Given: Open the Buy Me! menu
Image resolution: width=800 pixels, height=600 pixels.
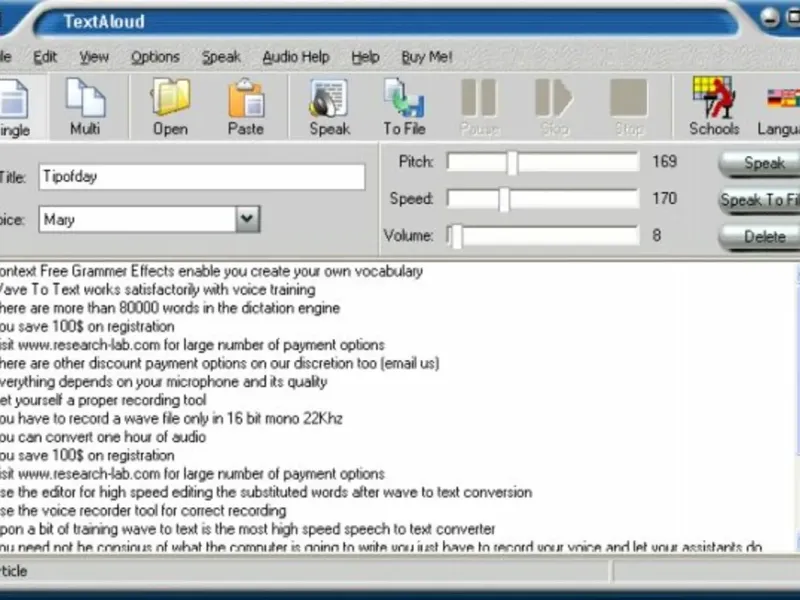Looking at the screenshot, I should click(427, 57).
